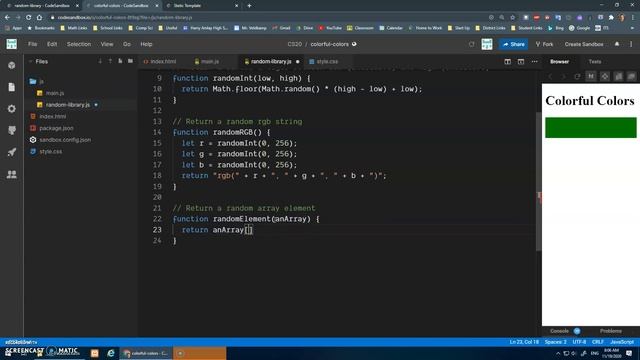This screenshot has width=640, height=360.
Task: Open the View menu
Action: (x=107, y=44)
